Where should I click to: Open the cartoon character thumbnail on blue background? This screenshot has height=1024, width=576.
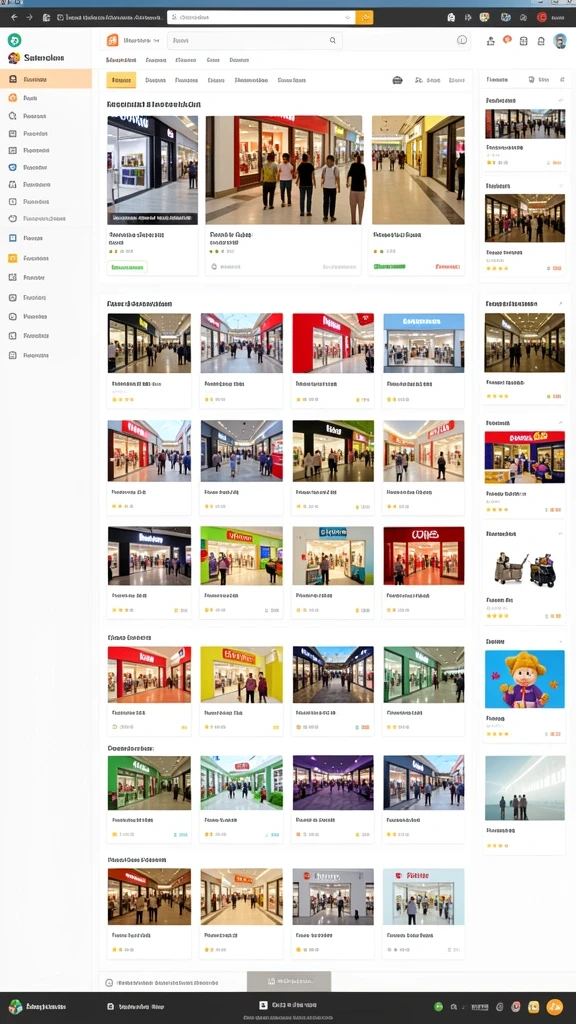coord(524,679)
